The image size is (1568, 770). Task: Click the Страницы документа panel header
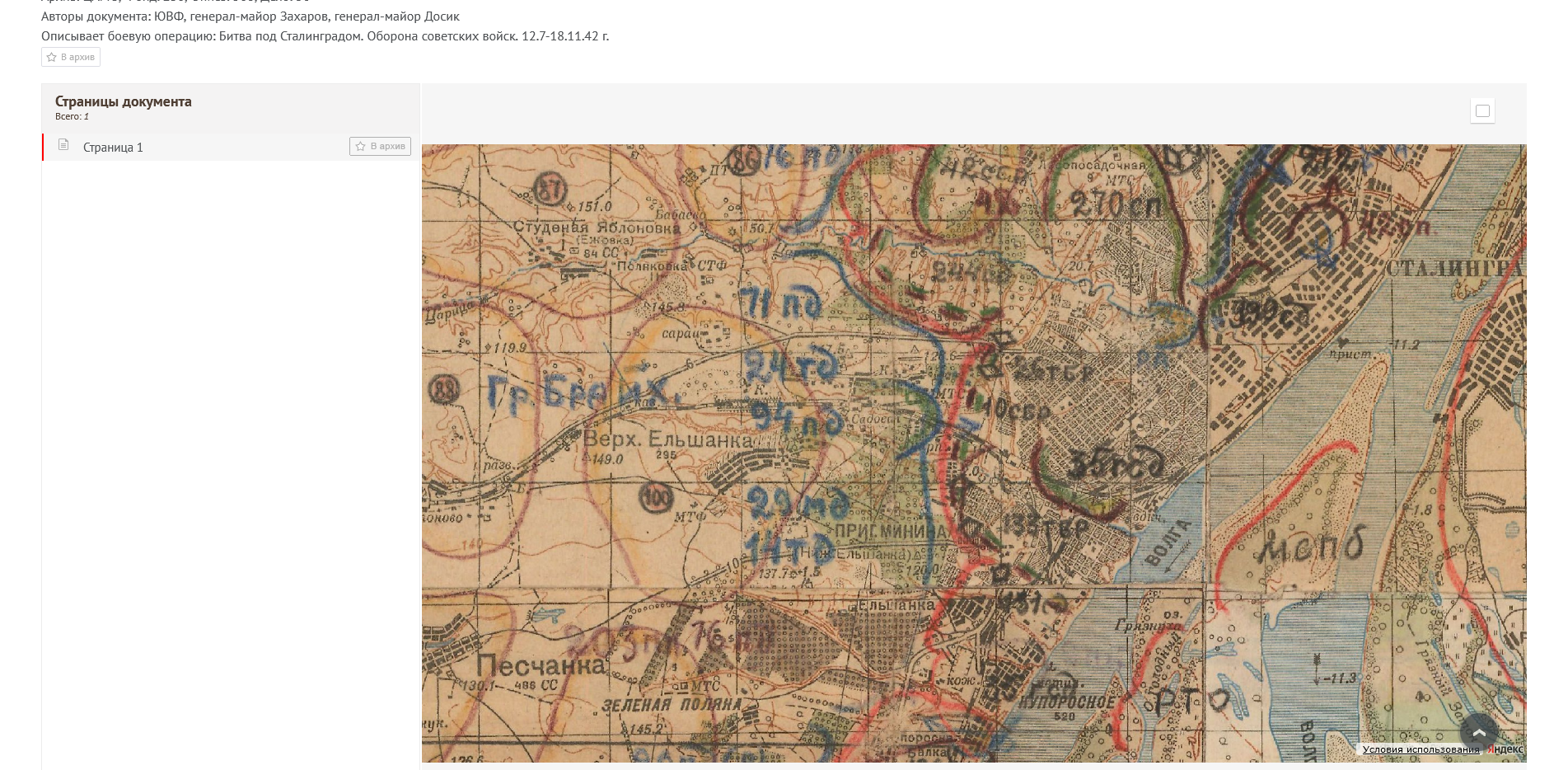click(x=124, y=102)
